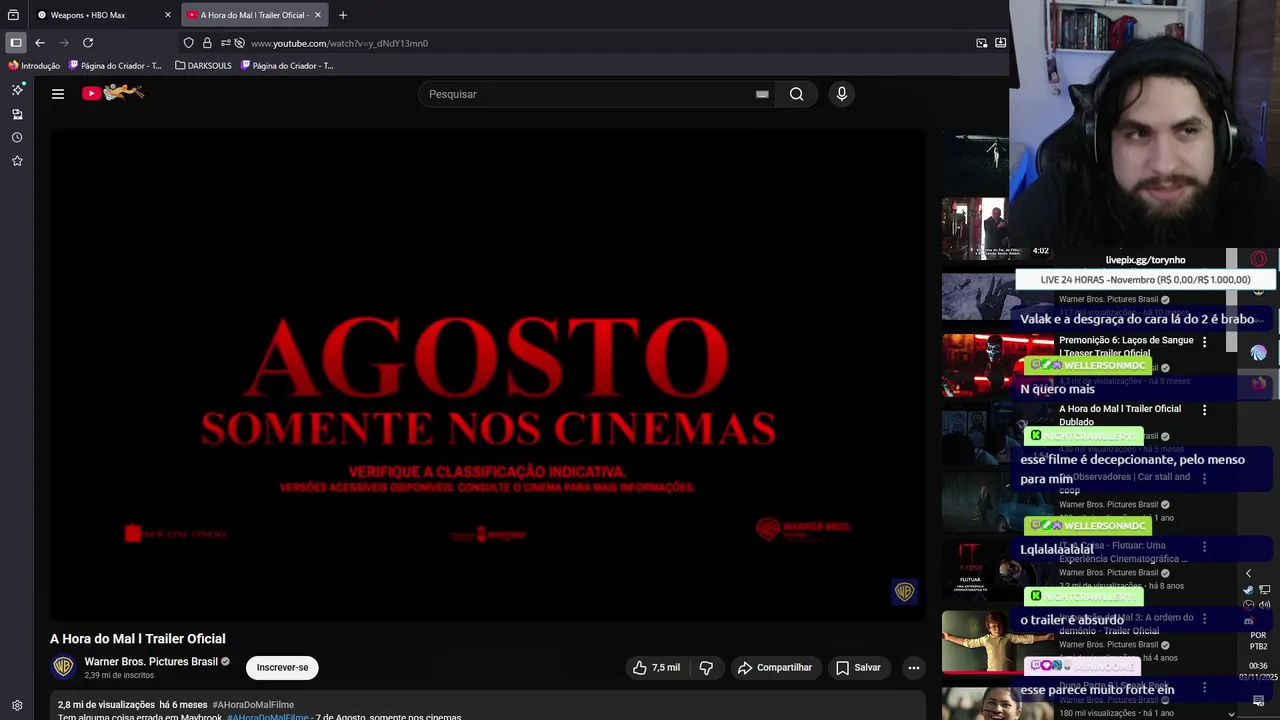The image size is (1280, 720).
Task: Close the A Hora do Mal trailer tab
Action: click(318, 15)
